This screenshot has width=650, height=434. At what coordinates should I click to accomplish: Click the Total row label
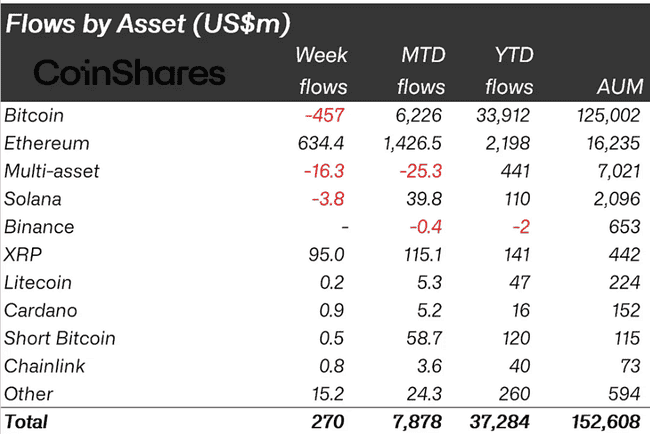(x=26, y=422)
